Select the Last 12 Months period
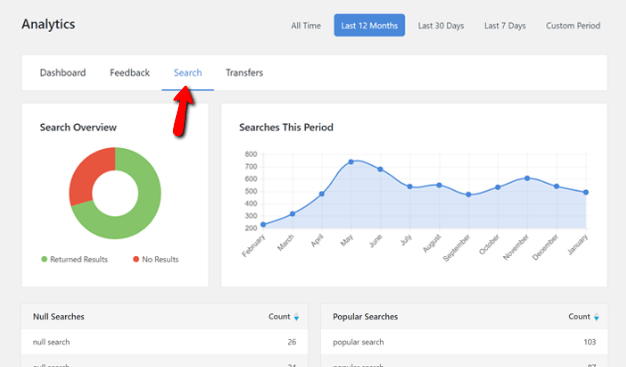Screen dimensions: 626x367 click(369, 25)
